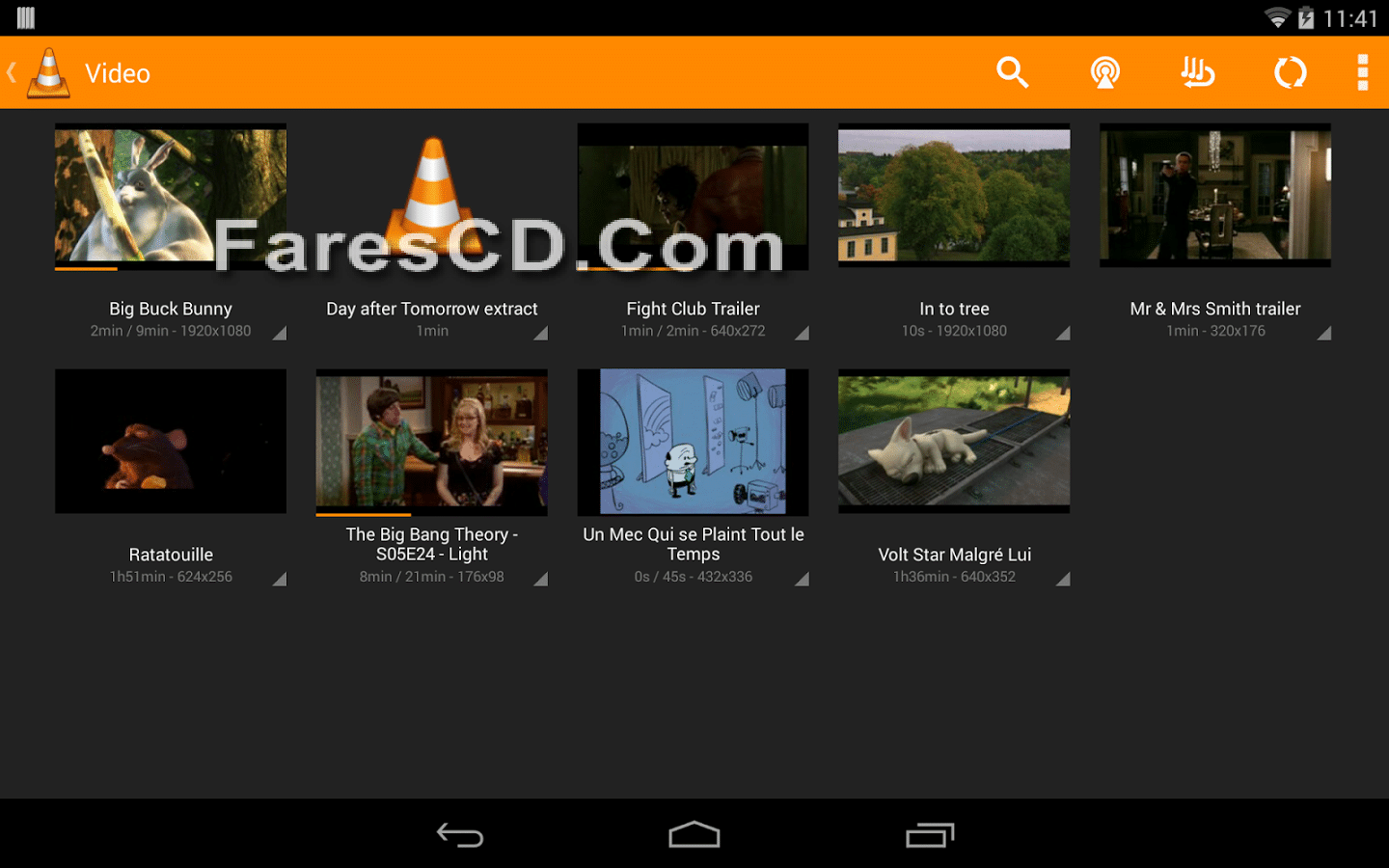This screenshot has height=868, width=1389.
Task: Tap the sort-by icon in toolbar
Action: [1197, 72]
